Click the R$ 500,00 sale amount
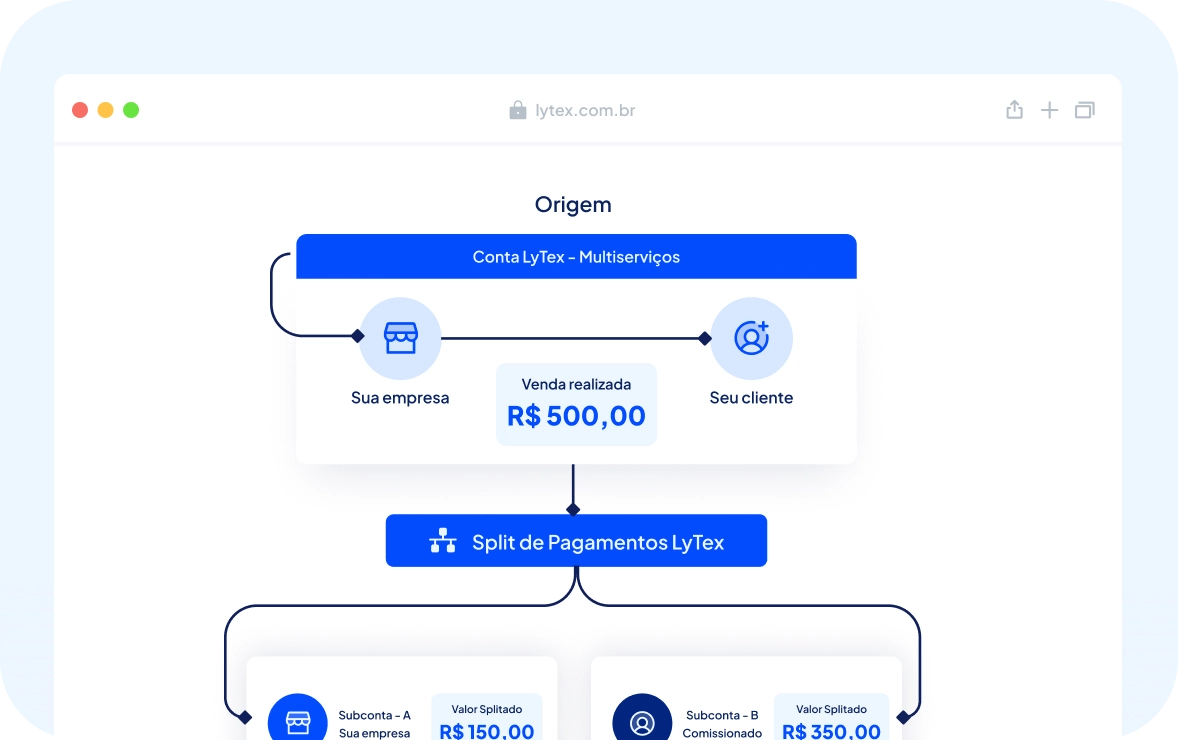 [x=576, y=416]
